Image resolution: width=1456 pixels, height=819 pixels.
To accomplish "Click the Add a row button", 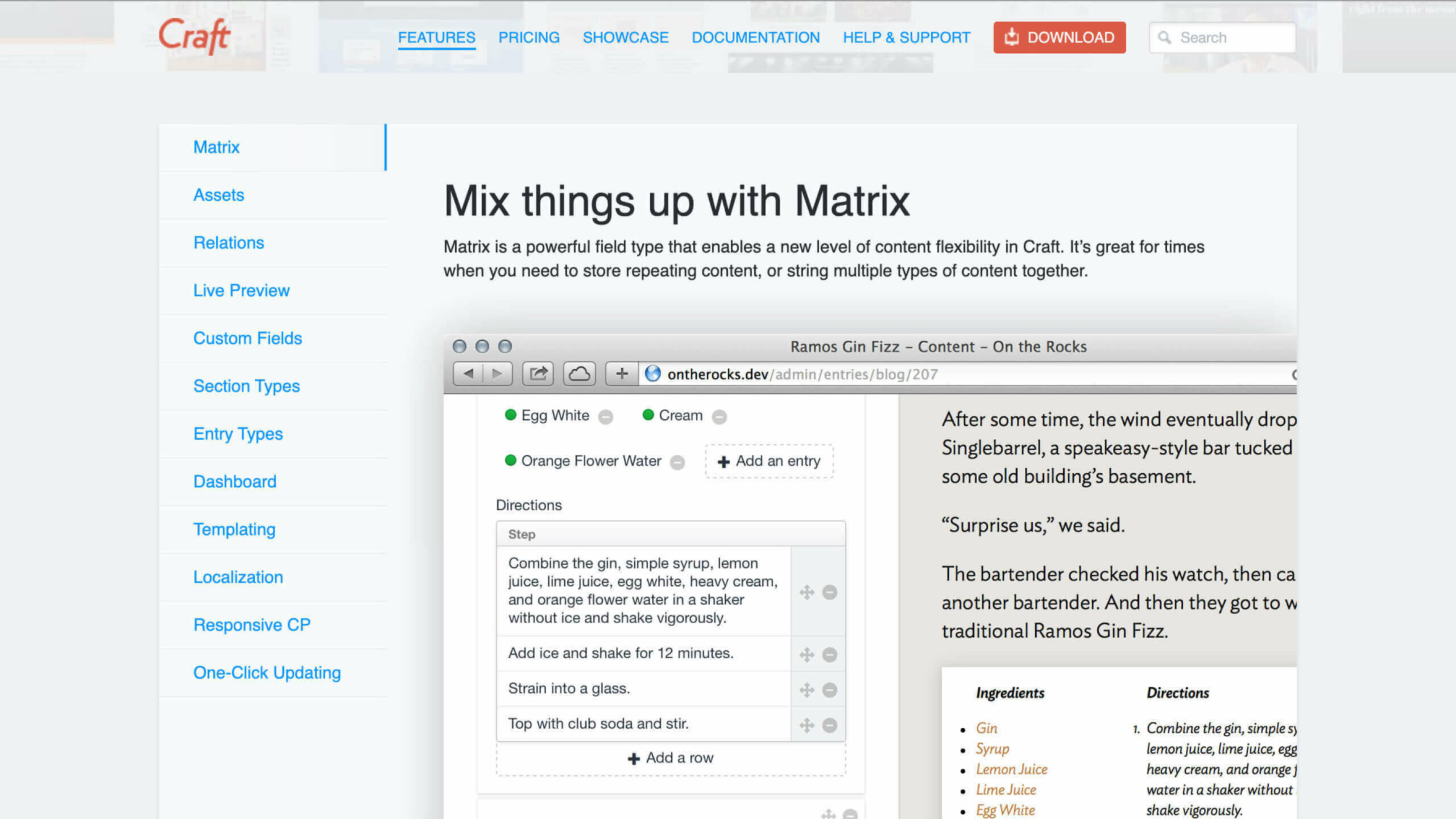I will [x=670, y=758].
